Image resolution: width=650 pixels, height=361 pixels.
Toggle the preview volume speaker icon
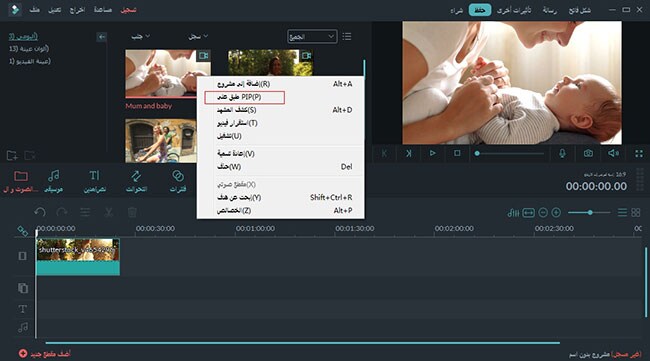pyautogui.click(x=614, y=153)
